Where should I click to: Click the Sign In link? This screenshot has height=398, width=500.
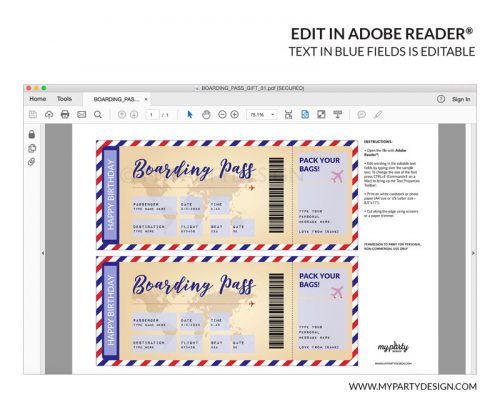(461, 99)
